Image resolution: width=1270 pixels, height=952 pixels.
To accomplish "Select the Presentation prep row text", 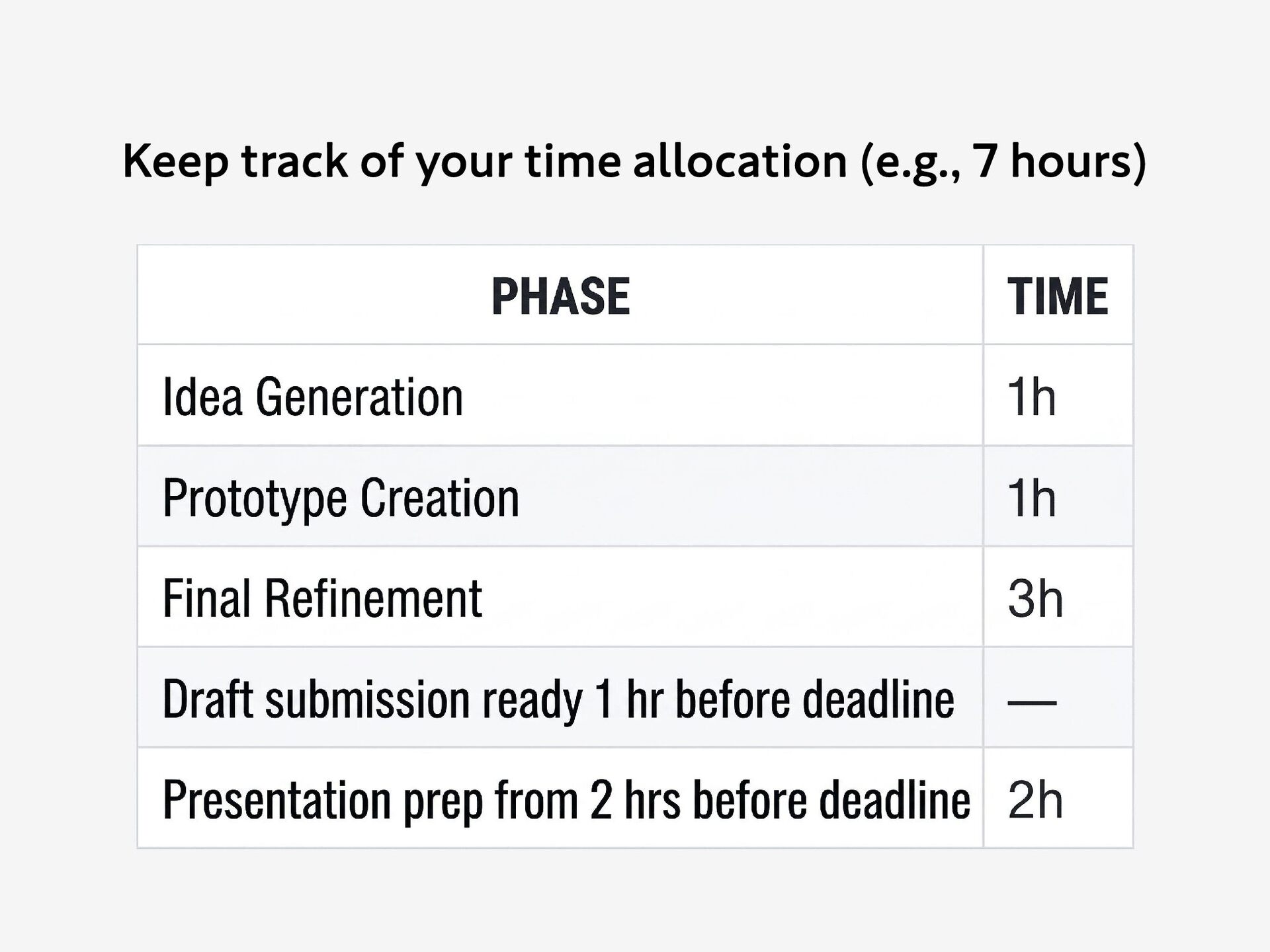I will coord(566,801).
